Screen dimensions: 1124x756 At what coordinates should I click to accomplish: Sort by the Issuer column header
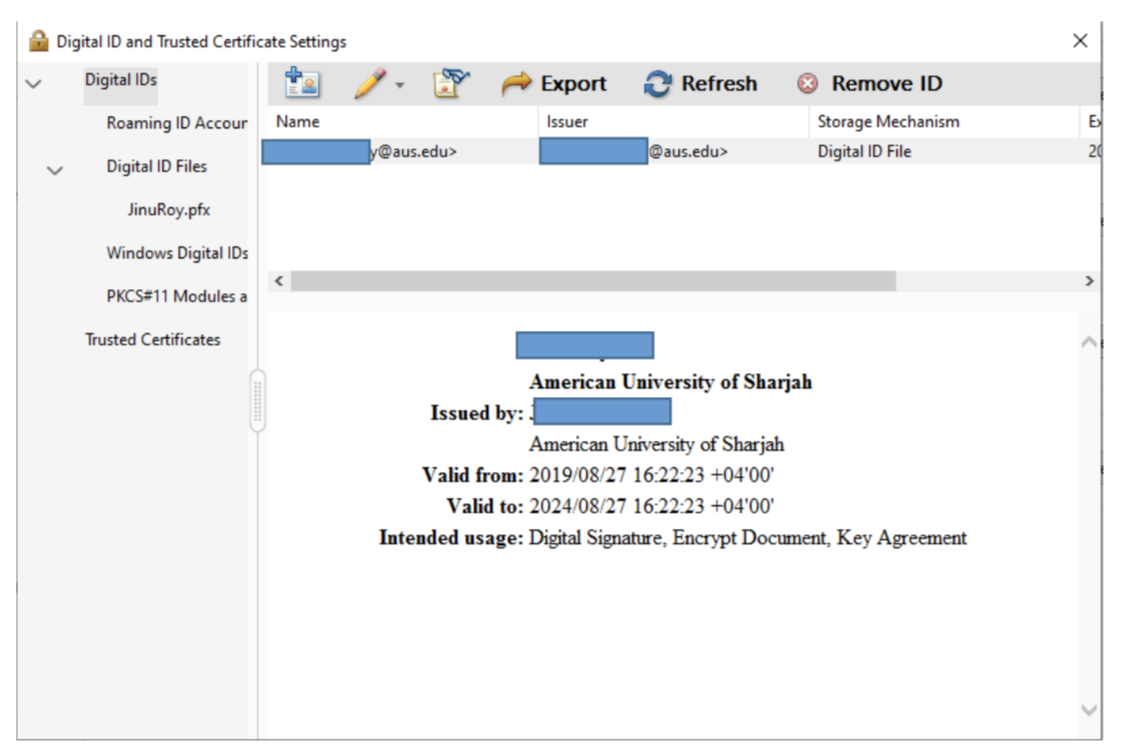(x=673, y=122)
